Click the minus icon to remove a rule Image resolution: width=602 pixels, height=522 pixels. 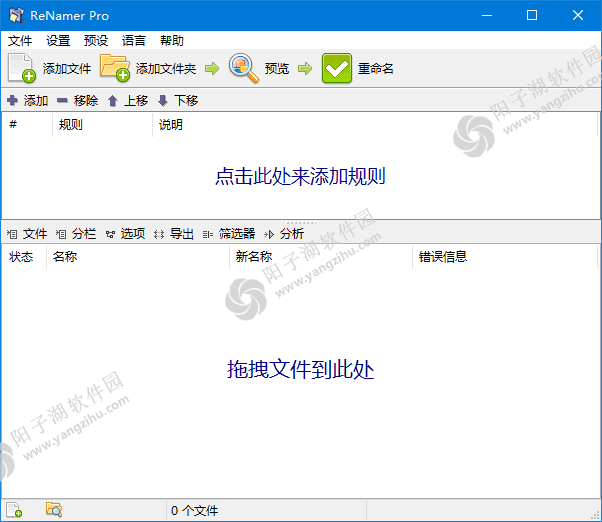click(62, 101)
